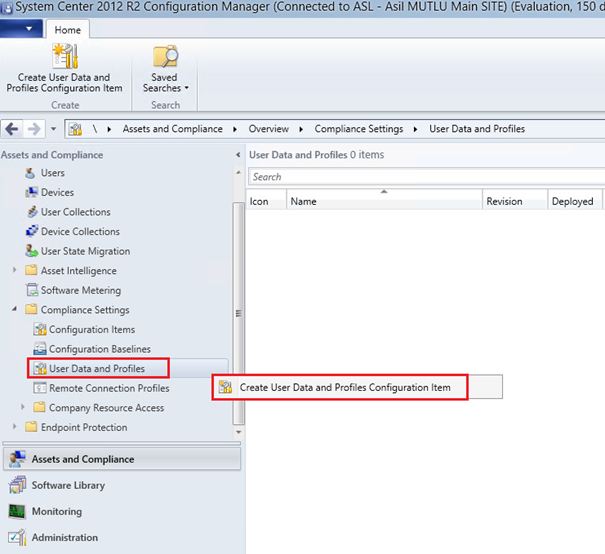Sort by the Name column header

point(384,201)
